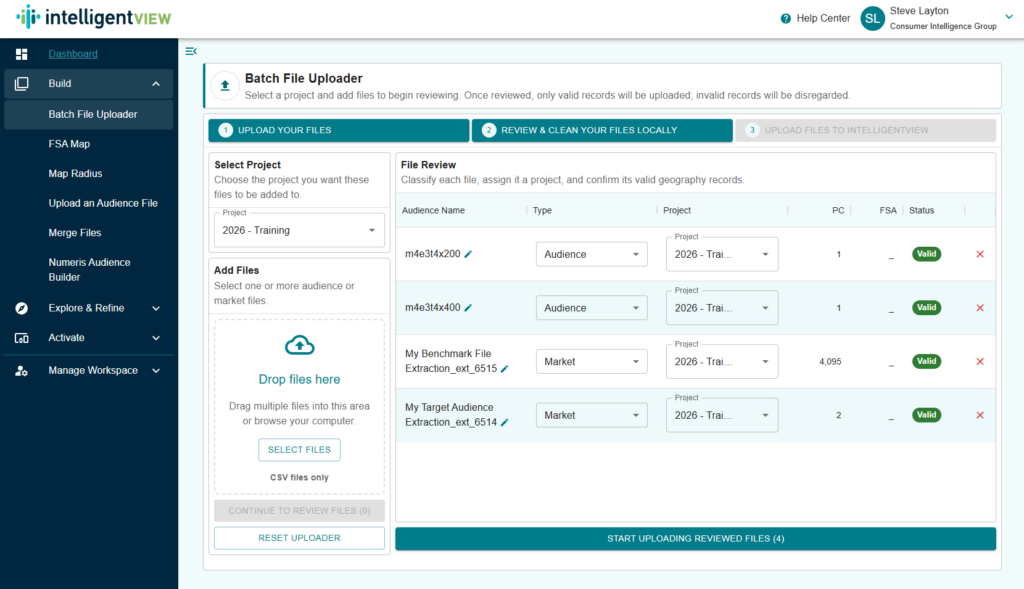Open Project dropdown for m4e3t4x400
This screenshot has width=1024, height=589.
722,308
